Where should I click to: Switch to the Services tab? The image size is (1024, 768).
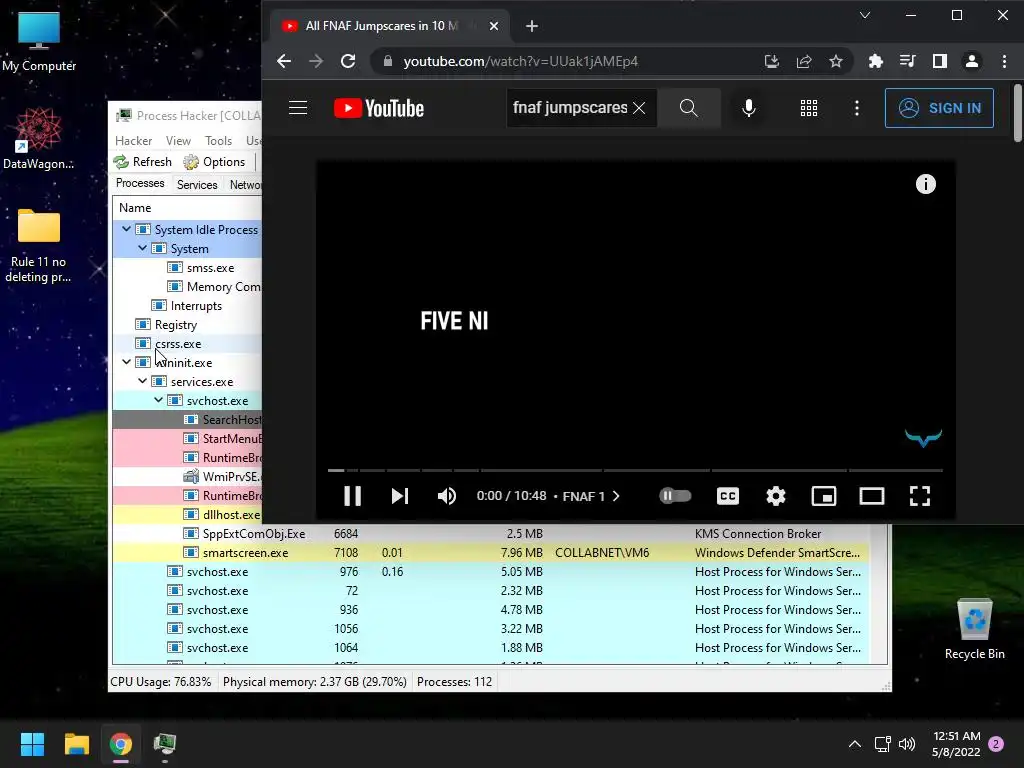[x=197, y=185]
